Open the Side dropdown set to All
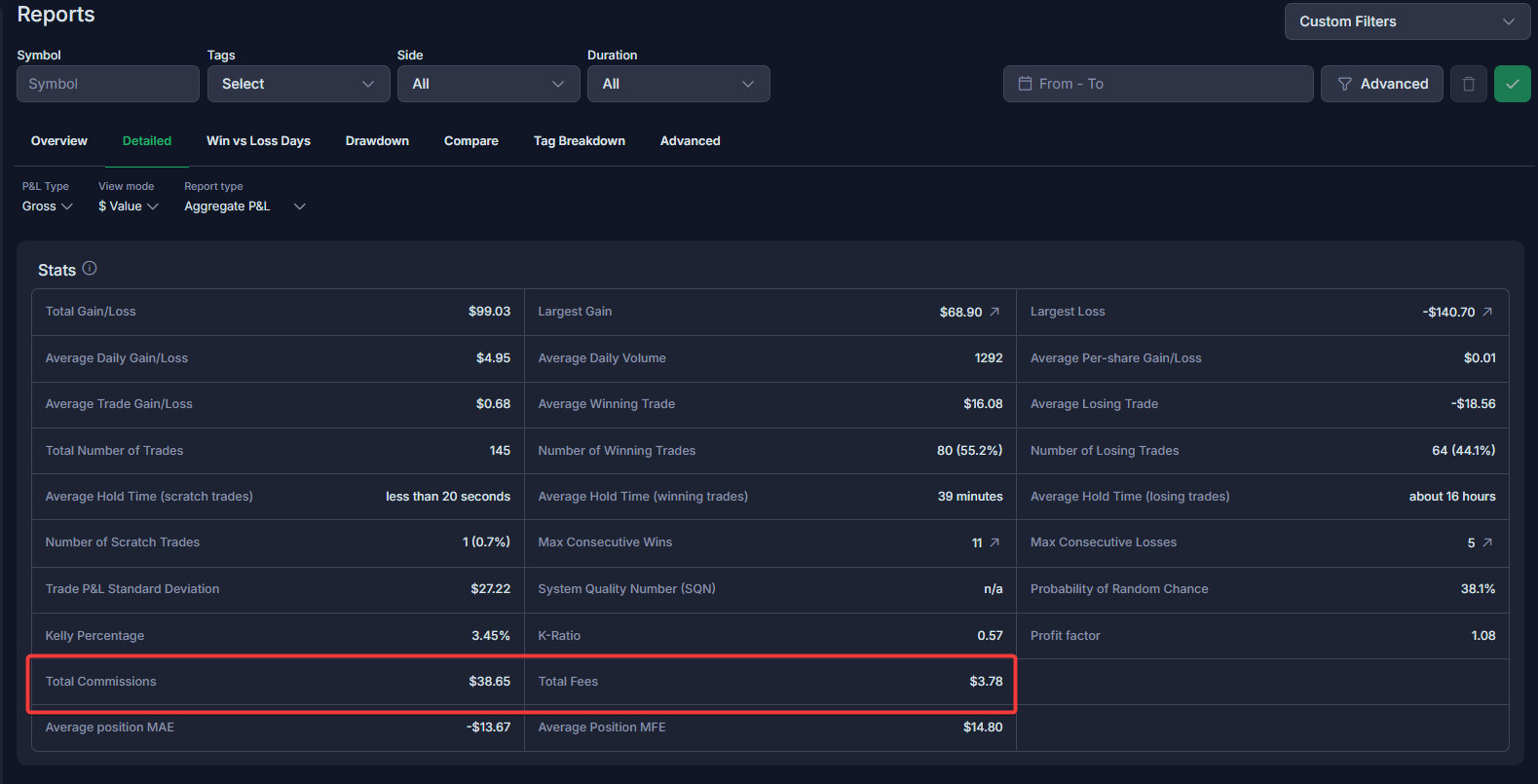1538x784 pixels. (x=489, y=84)
